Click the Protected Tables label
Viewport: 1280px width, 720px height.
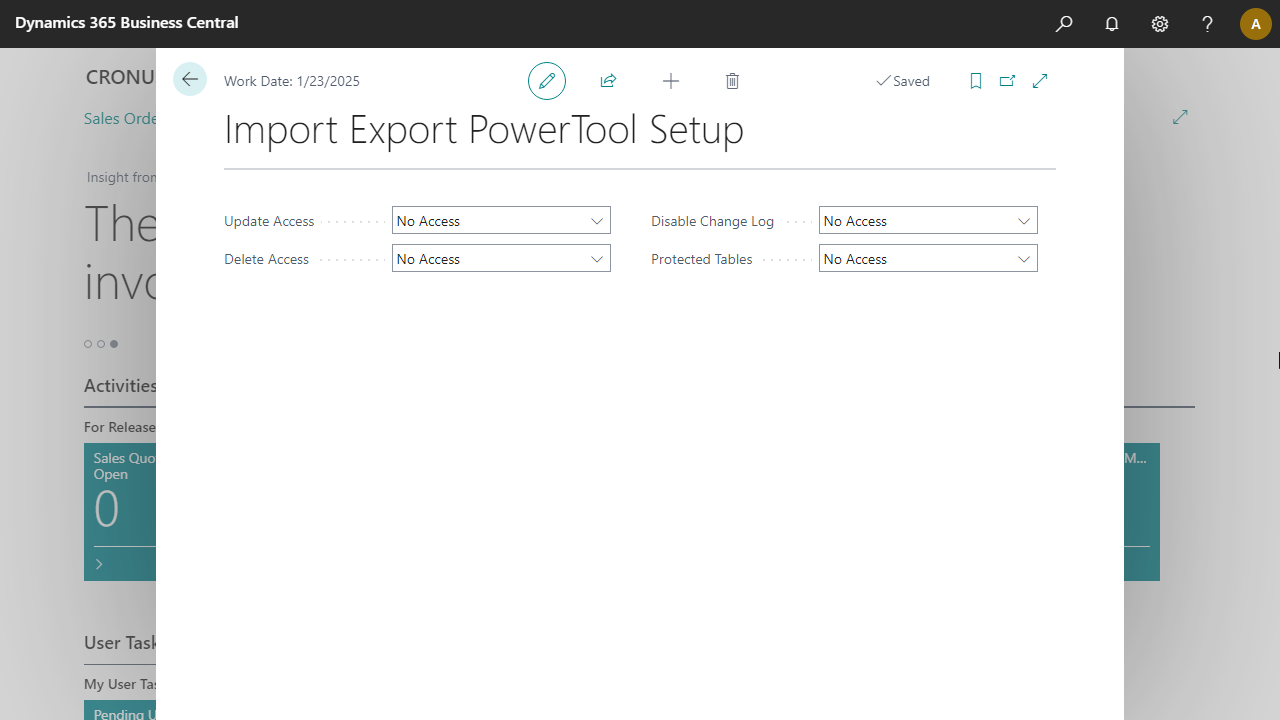[x=702, y=259]
